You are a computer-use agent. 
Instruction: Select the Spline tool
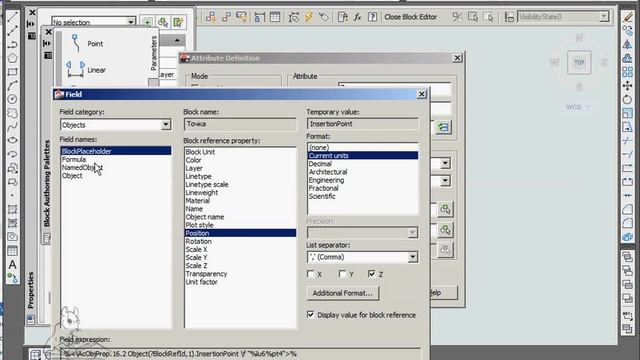(12, 127)
